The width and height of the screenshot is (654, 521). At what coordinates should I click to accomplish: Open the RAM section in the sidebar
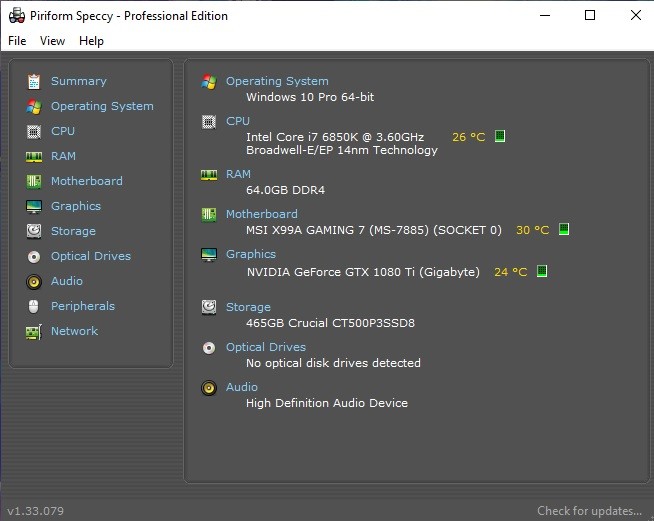click(63, 156)
